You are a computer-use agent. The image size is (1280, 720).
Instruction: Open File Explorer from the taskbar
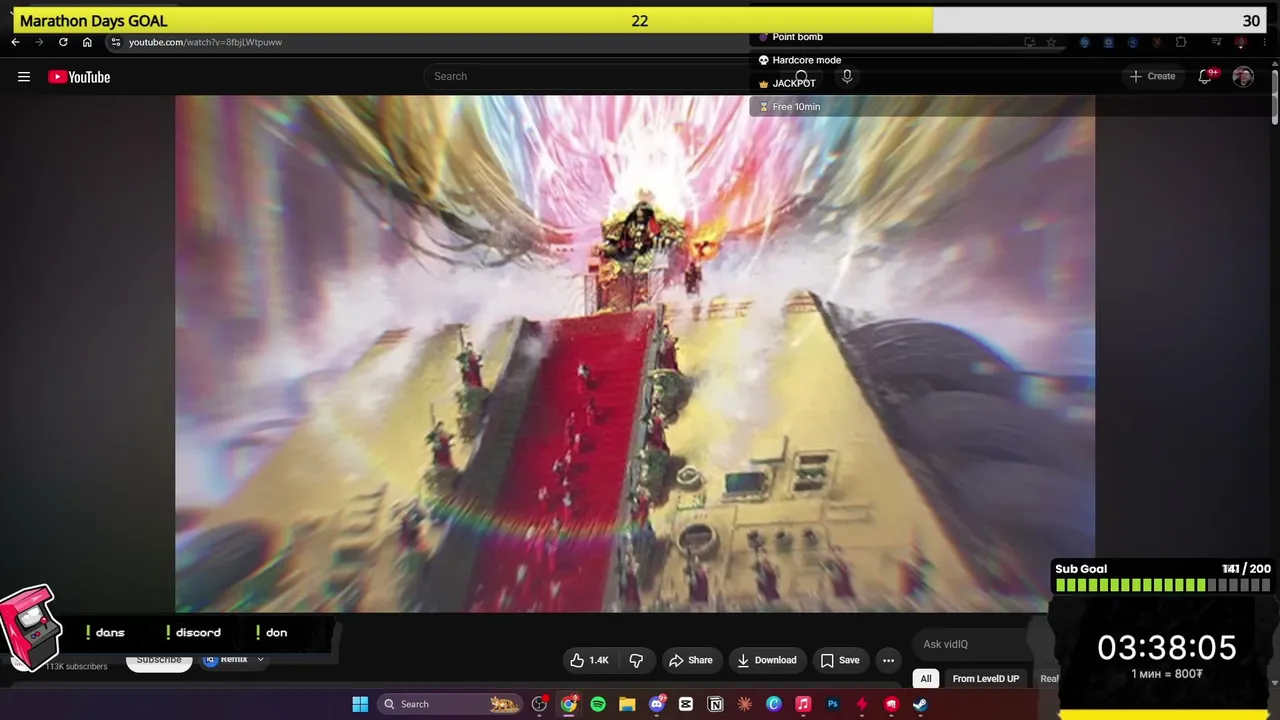pyautogui.click(x=627, y=704)
